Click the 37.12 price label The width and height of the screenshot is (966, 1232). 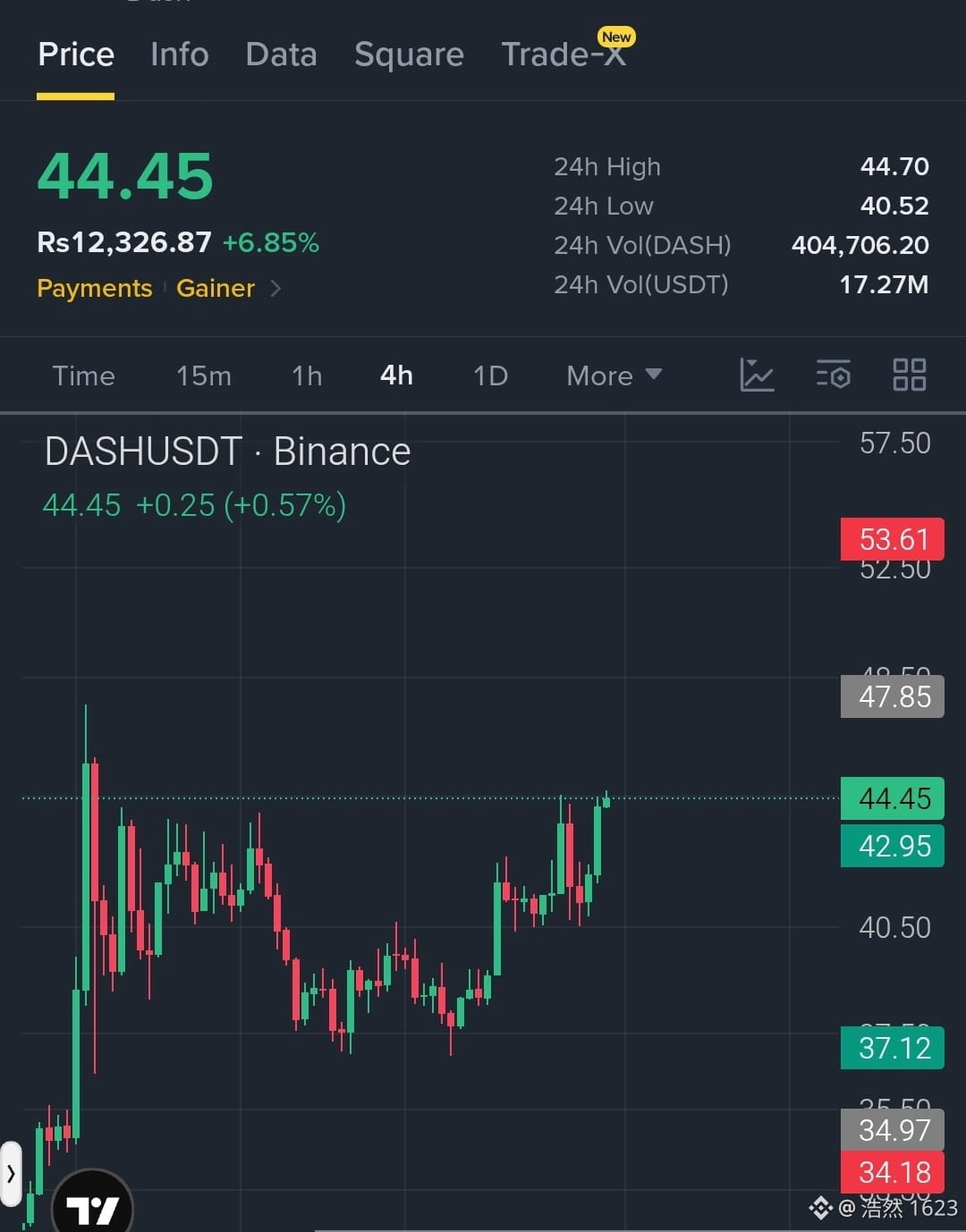[x=893, y=1048]
